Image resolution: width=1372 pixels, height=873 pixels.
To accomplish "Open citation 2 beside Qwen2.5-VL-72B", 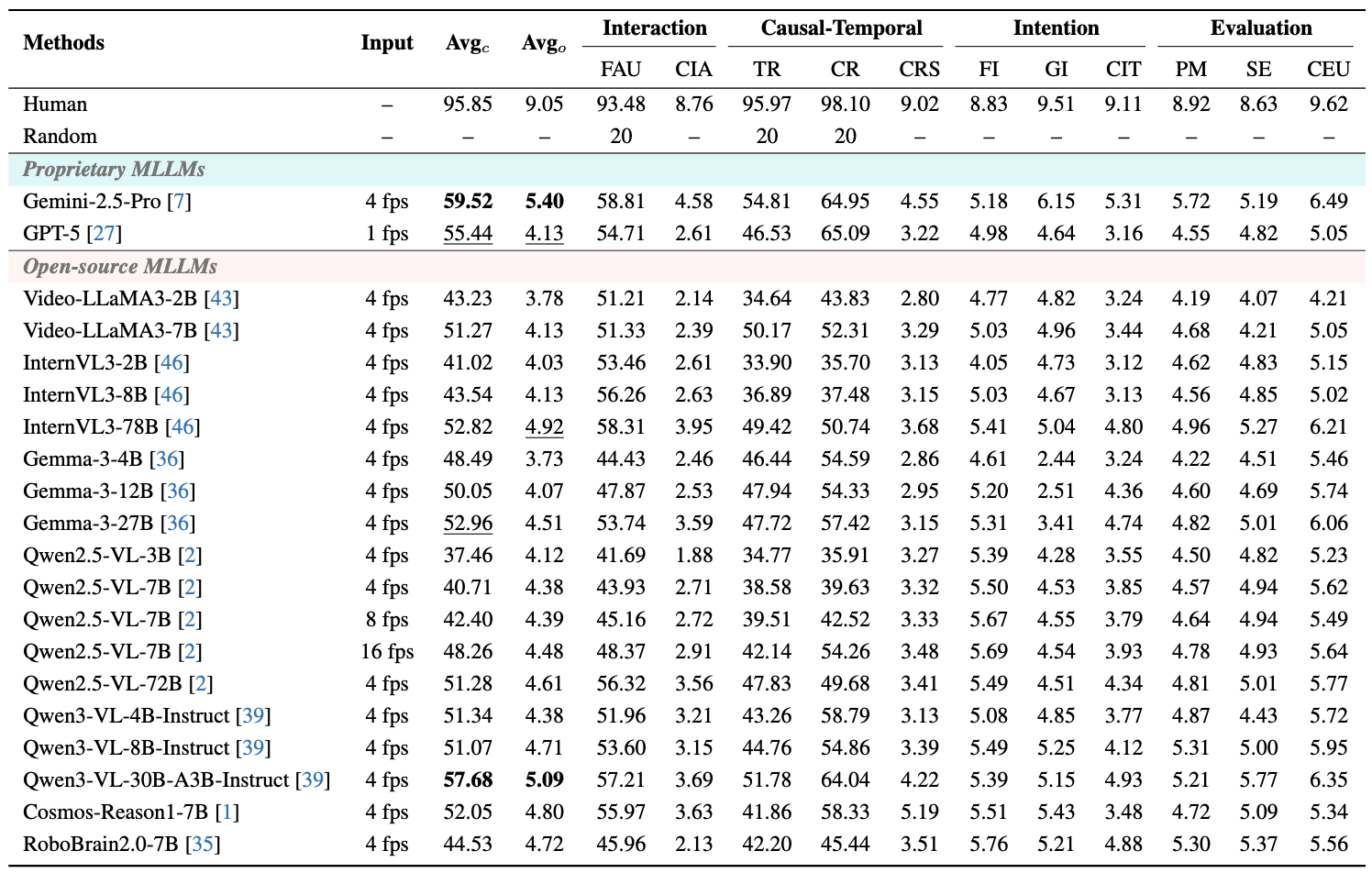I will click(201, 684).
